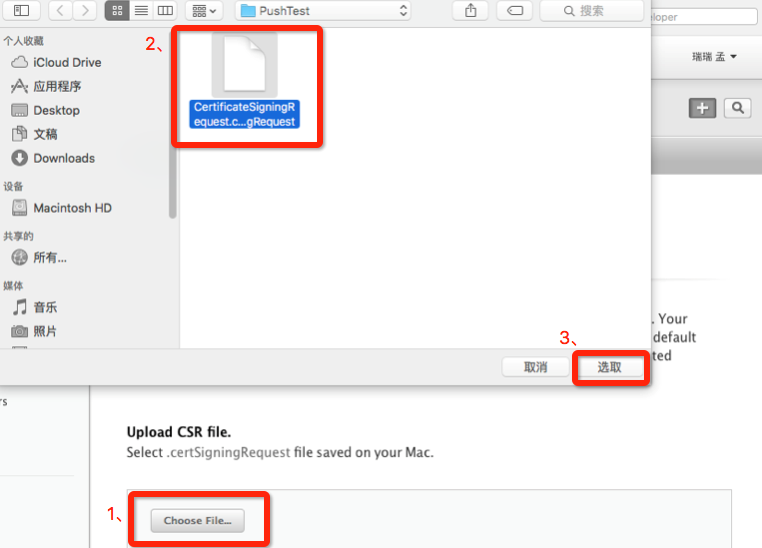Click the 设备 section header
The width and height of the screenshot is (762, 548).
(x=13, y=187)
